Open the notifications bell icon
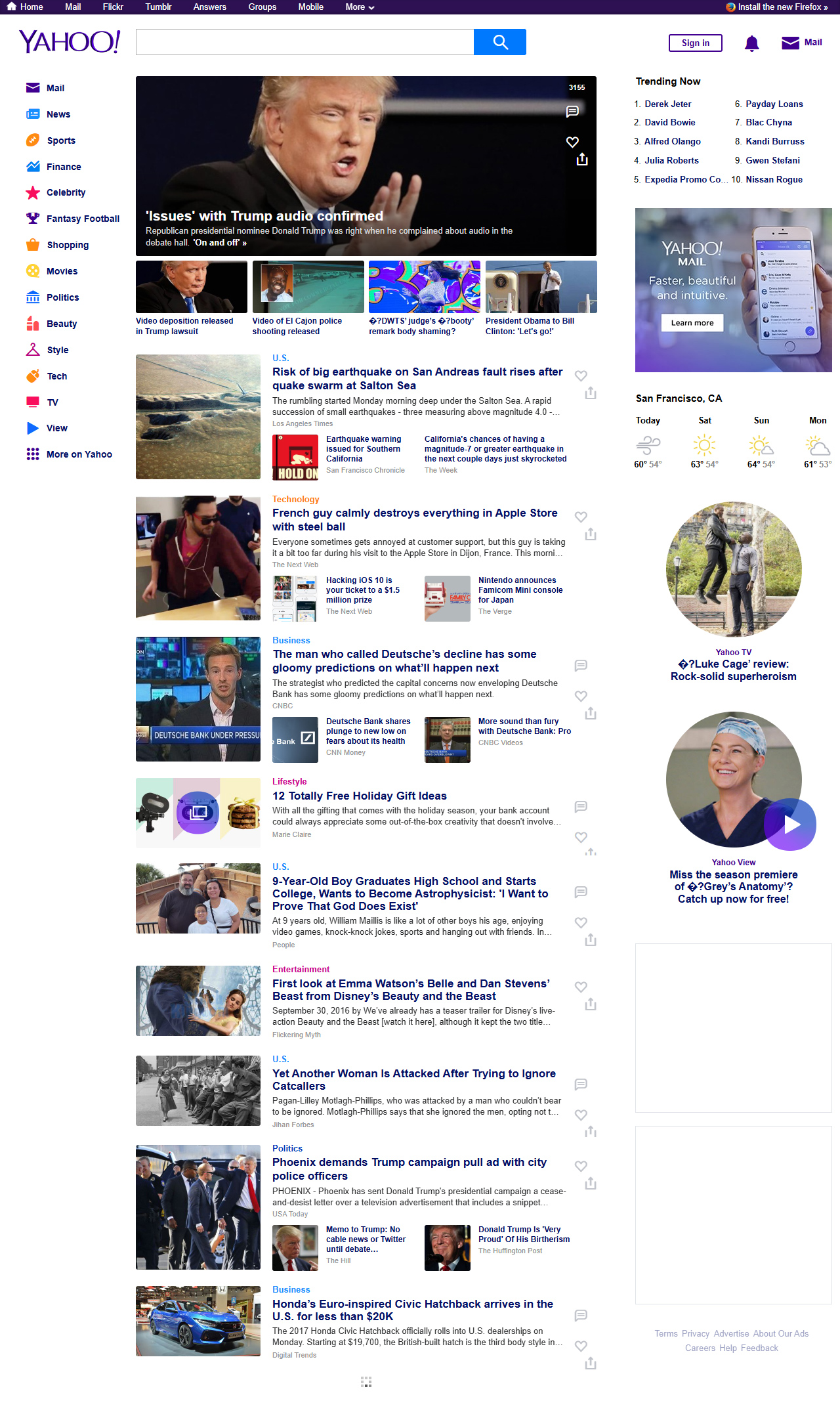 [752, 43]
